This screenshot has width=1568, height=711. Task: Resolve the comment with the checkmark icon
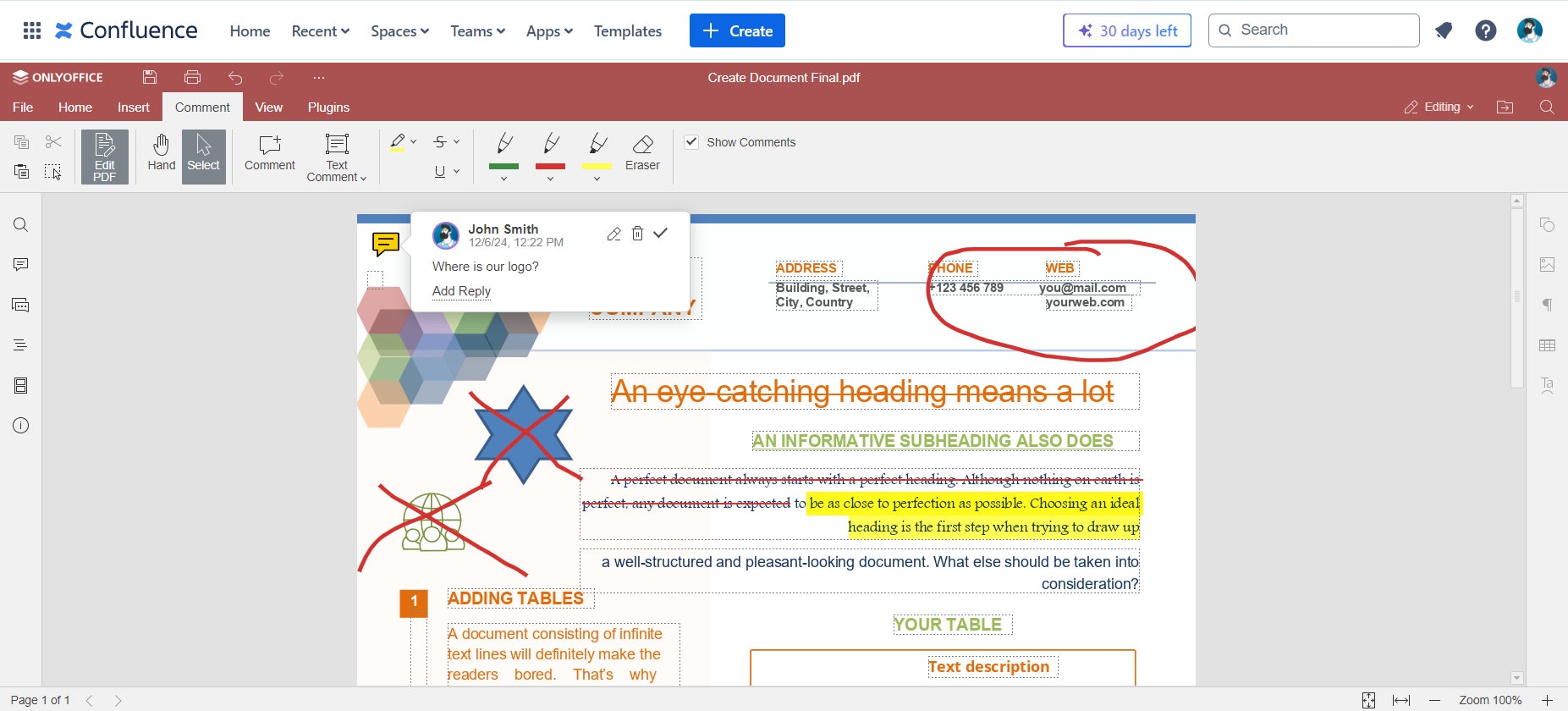pyautogui.click(x=661, y=233)
